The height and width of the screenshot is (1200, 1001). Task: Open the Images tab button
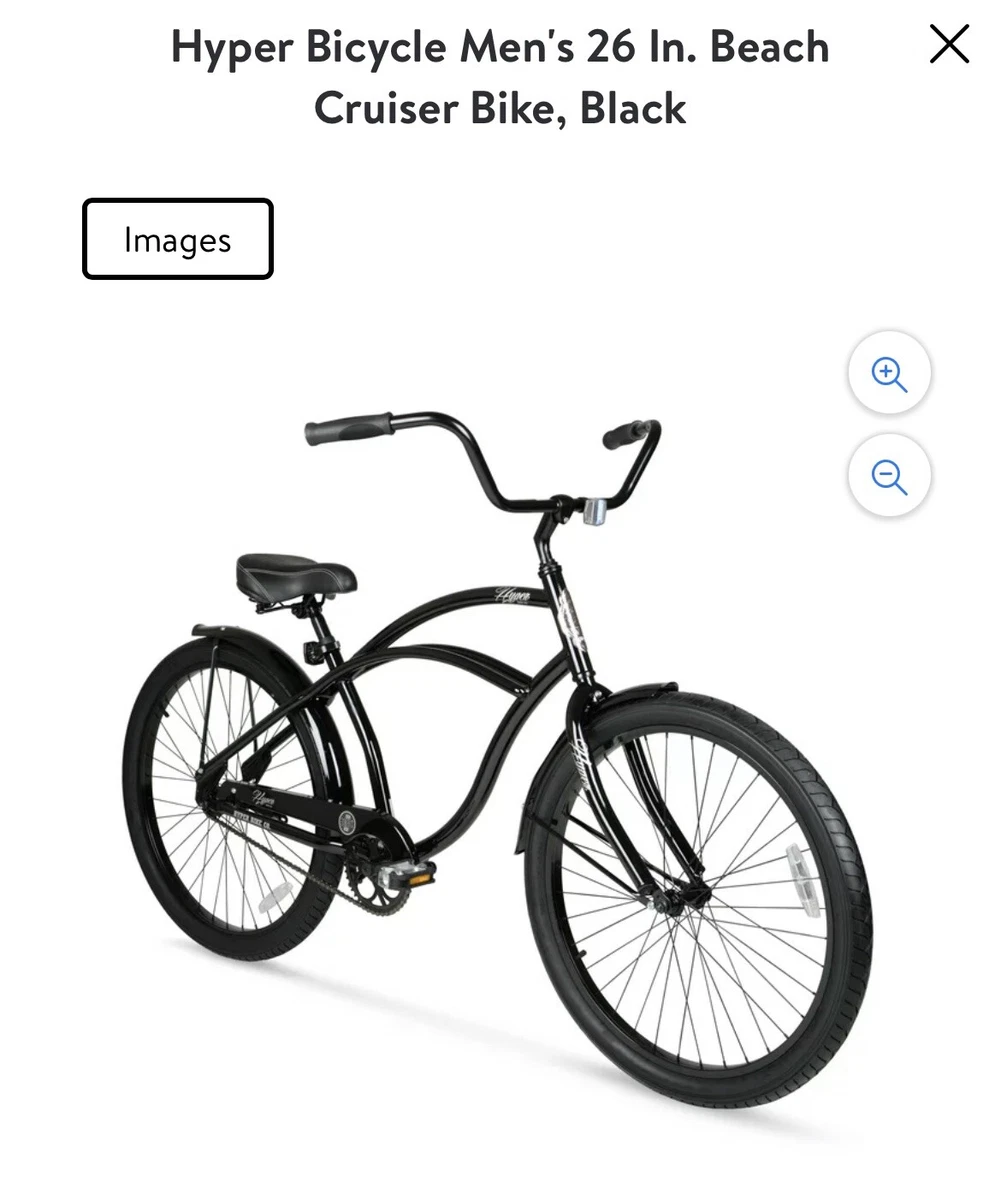pos(178,239)
